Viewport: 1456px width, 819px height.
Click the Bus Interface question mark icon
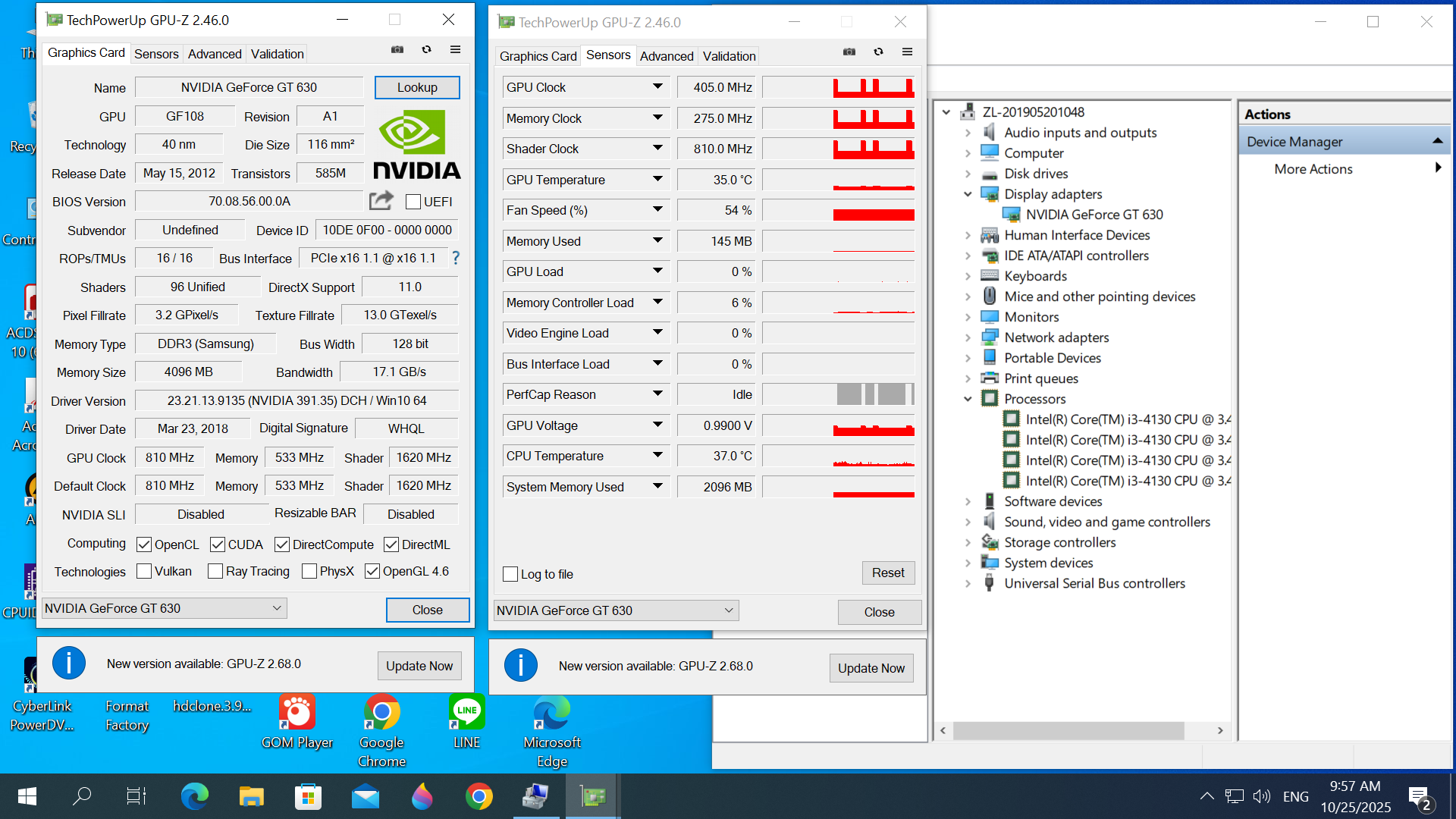pos(456,258)
